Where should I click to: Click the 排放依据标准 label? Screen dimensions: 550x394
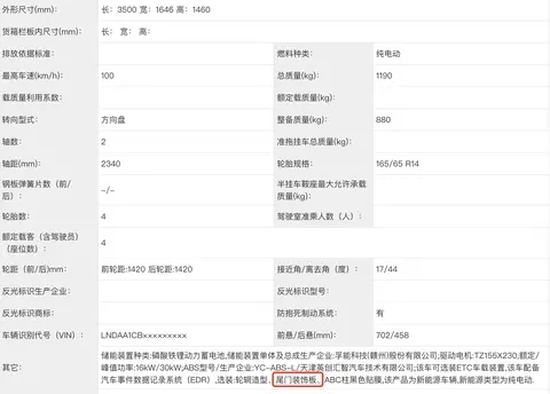[x=28, y=53]
